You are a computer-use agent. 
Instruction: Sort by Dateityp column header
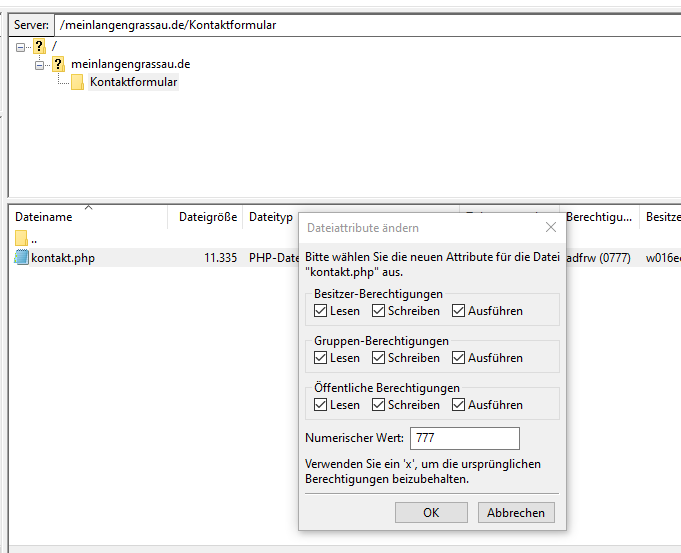click(271, 217)
